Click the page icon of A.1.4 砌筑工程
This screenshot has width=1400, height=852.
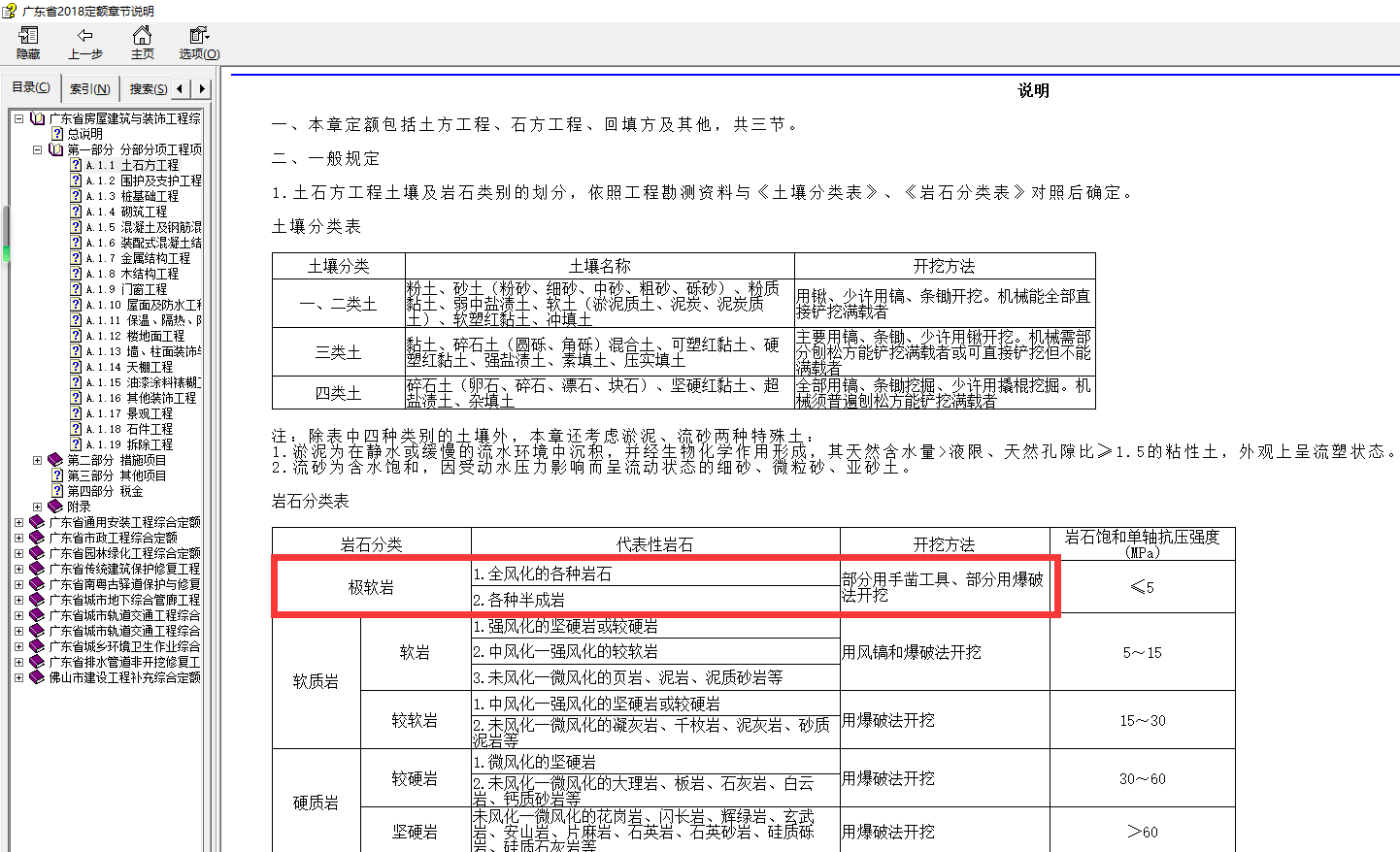tap(76, 212)
